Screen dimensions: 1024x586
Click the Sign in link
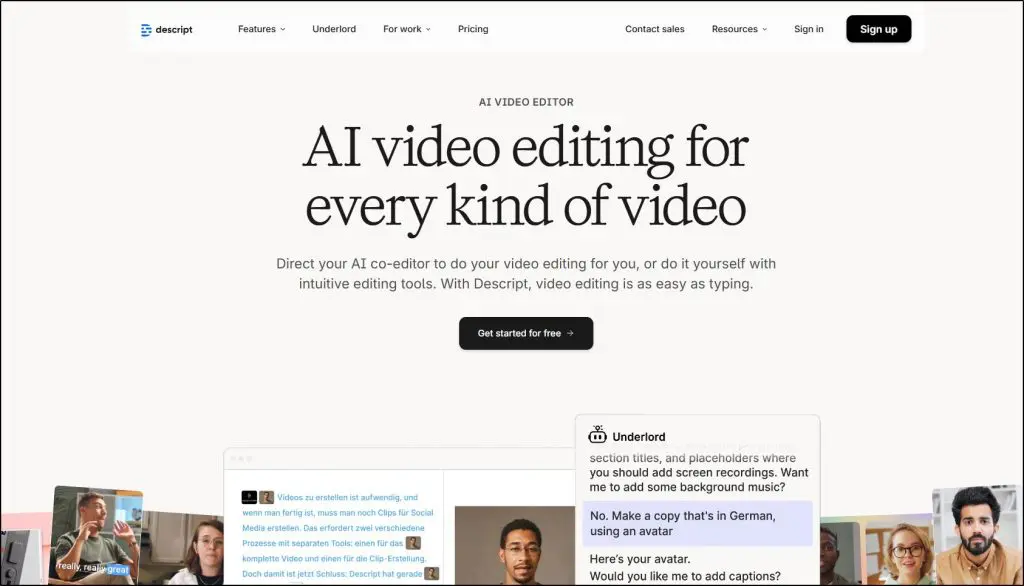(808, 29)
